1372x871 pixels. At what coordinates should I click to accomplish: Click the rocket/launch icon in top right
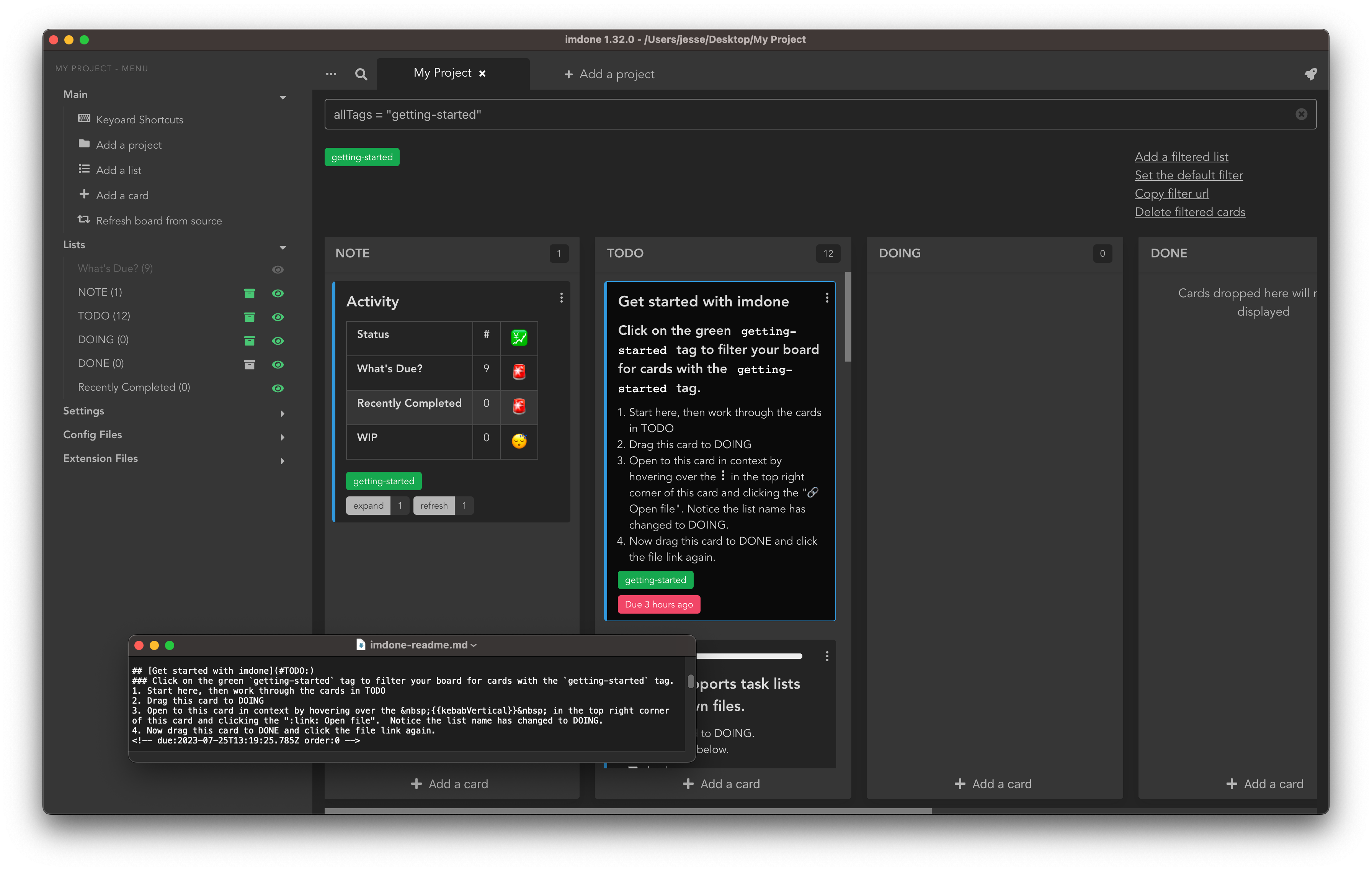pyautogui.click(x=1311, y=73)
